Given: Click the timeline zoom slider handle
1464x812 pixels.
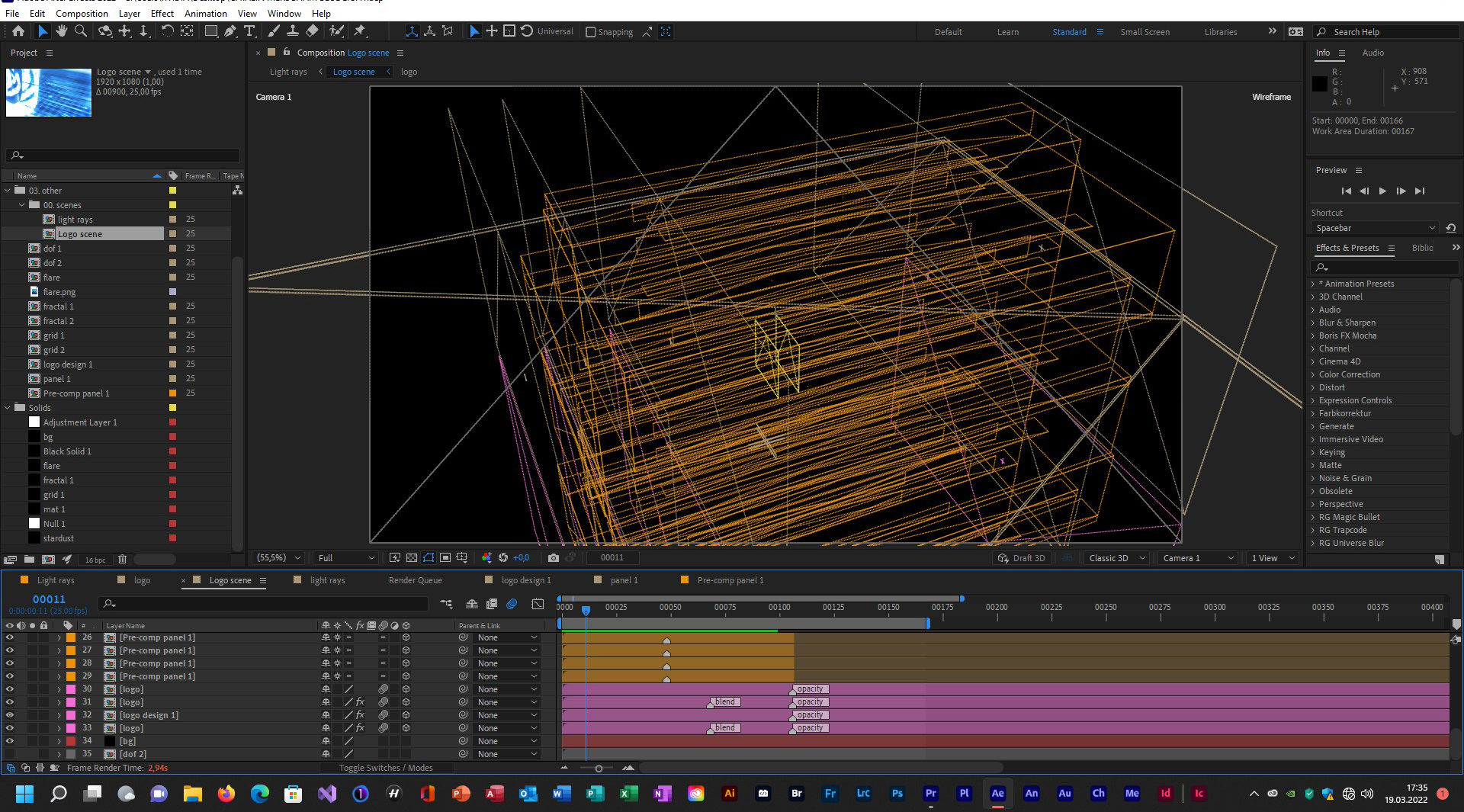Looking at the screenshot, I should click(599, 769).
